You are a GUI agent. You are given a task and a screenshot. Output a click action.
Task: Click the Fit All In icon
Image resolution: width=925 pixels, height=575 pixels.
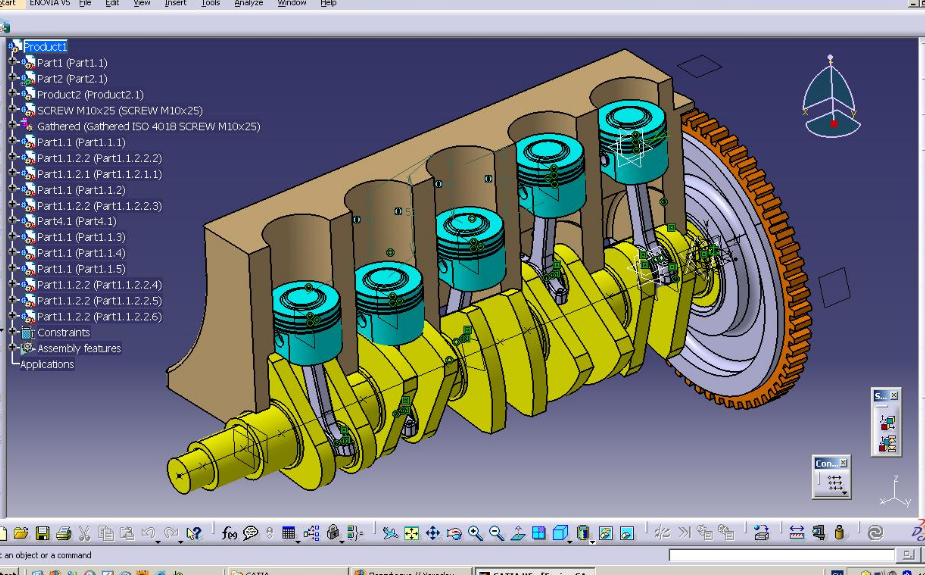411,534
